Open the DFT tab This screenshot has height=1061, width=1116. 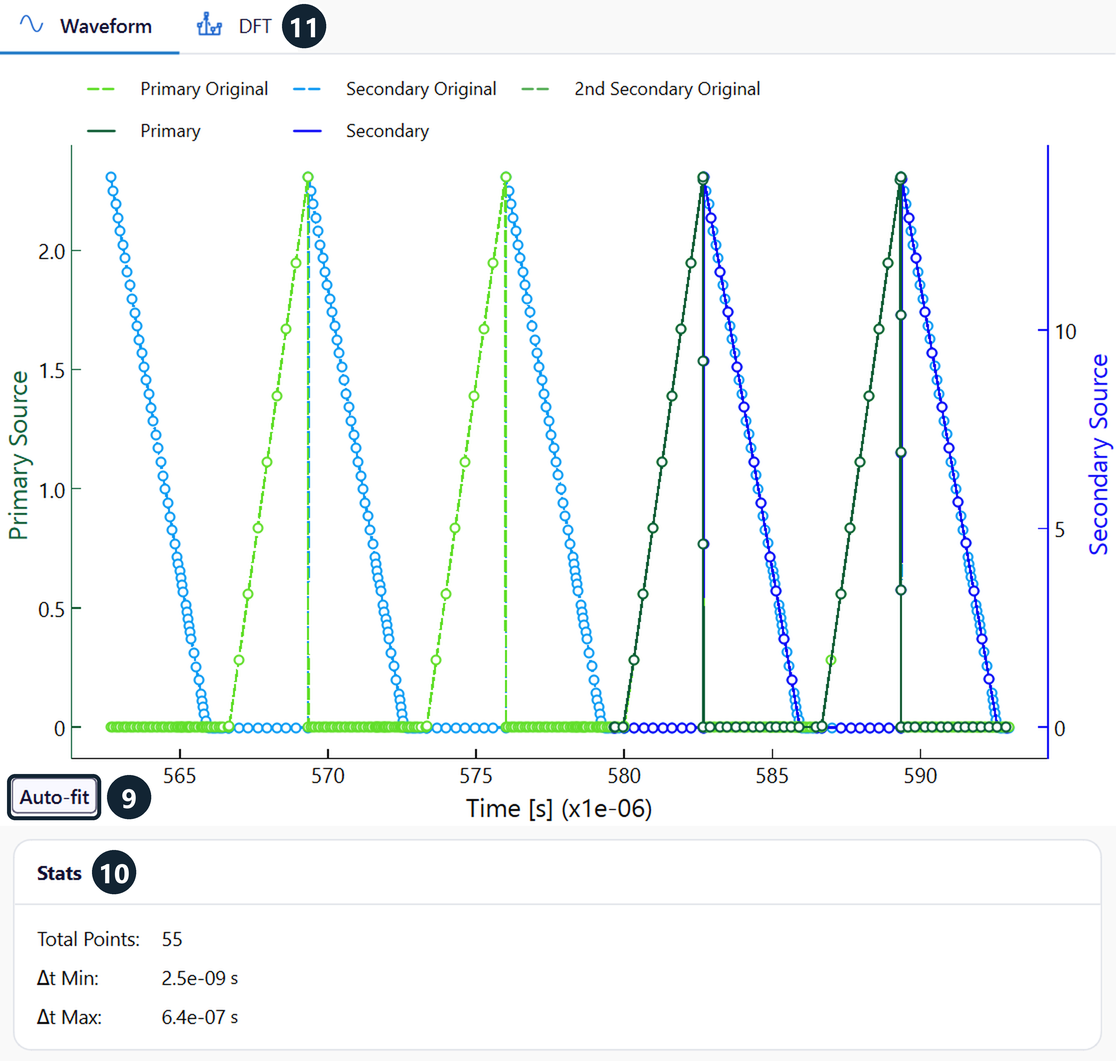(x=235, y=26)
